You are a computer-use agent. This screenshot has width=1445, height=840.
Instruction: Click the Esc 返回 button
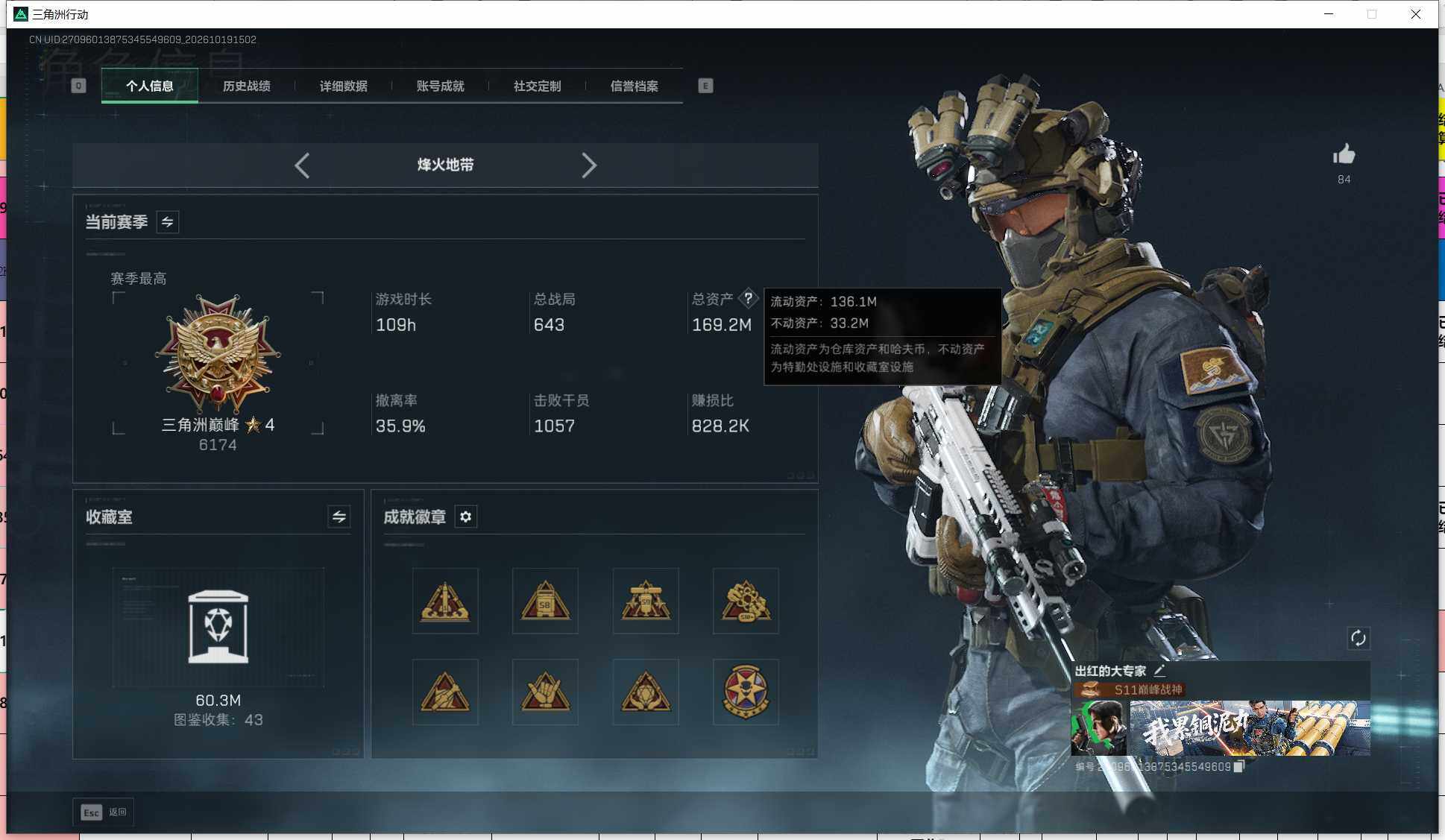coord(104,812)
